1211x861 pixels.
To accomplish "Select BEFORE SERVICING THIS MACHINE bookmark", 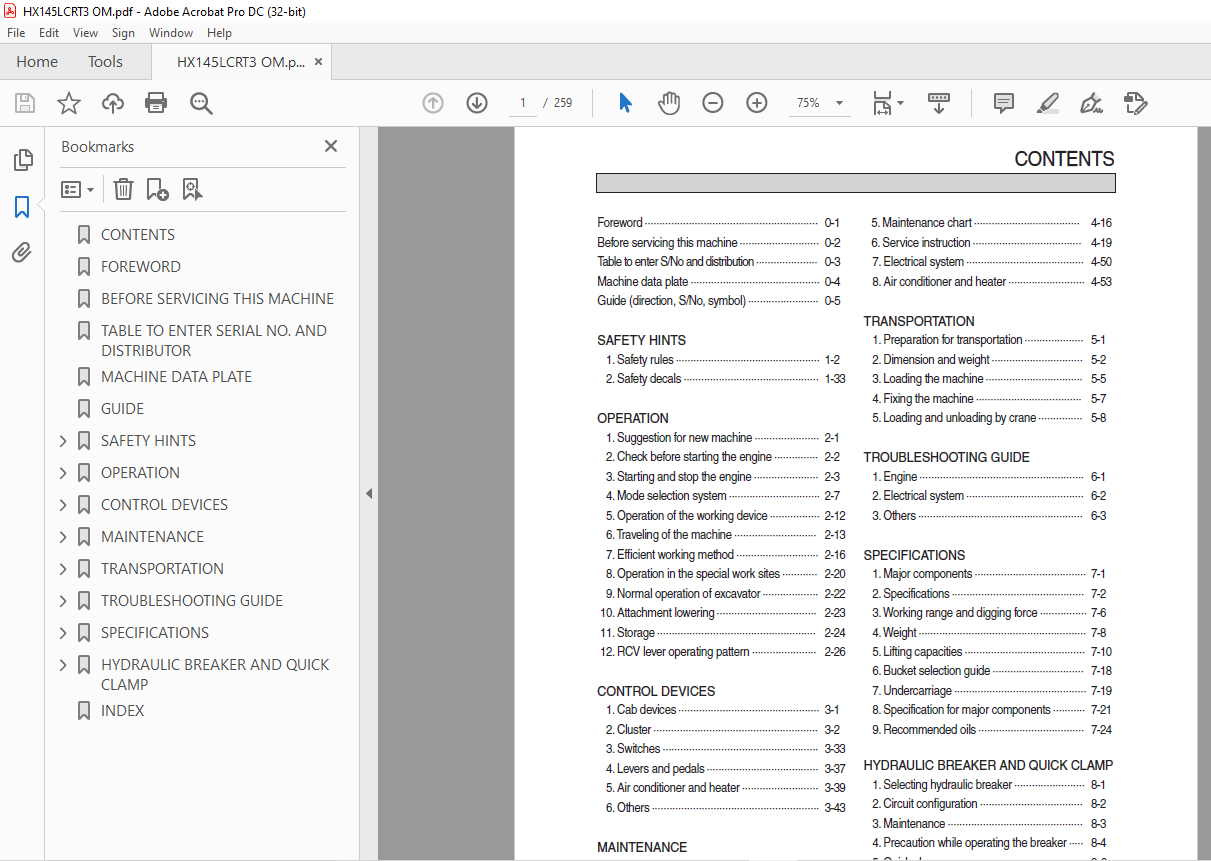I will (217, 299).
